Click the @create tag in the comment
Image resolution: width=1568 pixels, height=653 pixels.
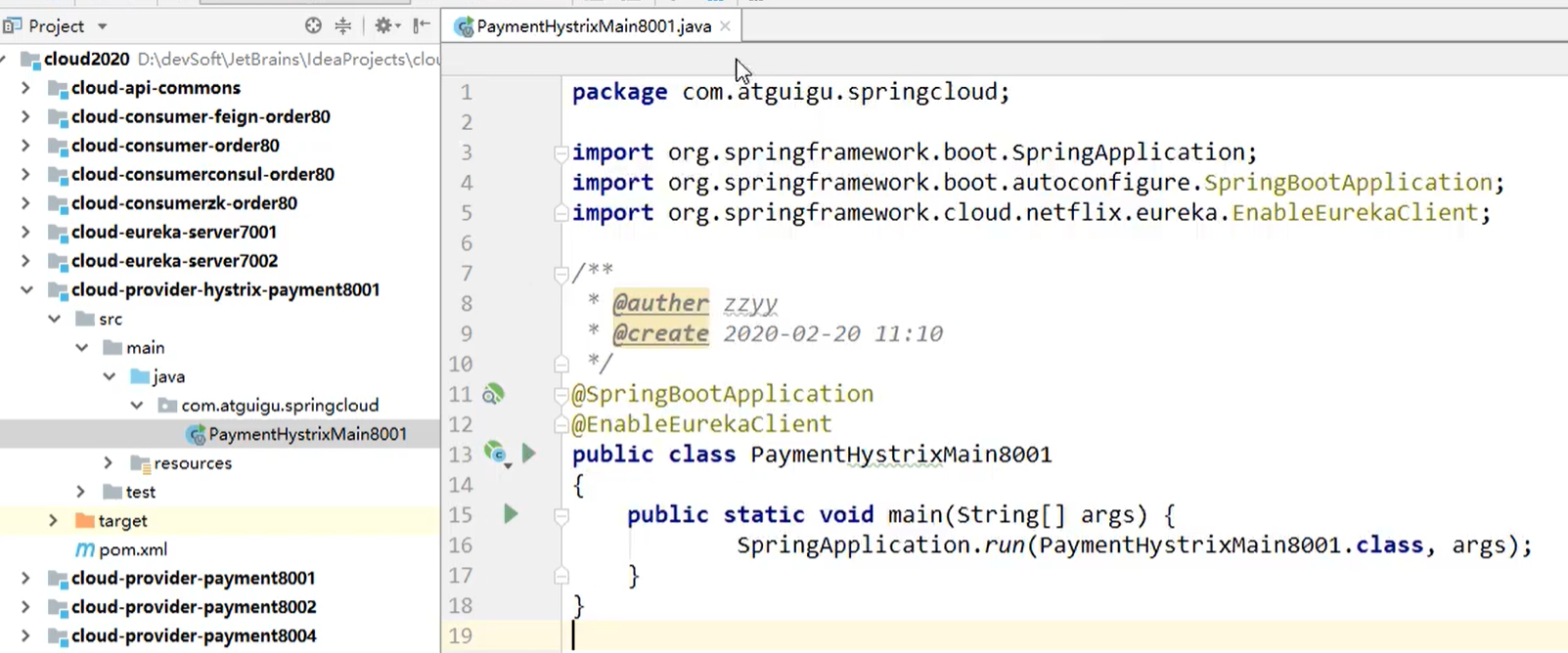[x=660, y=333]
